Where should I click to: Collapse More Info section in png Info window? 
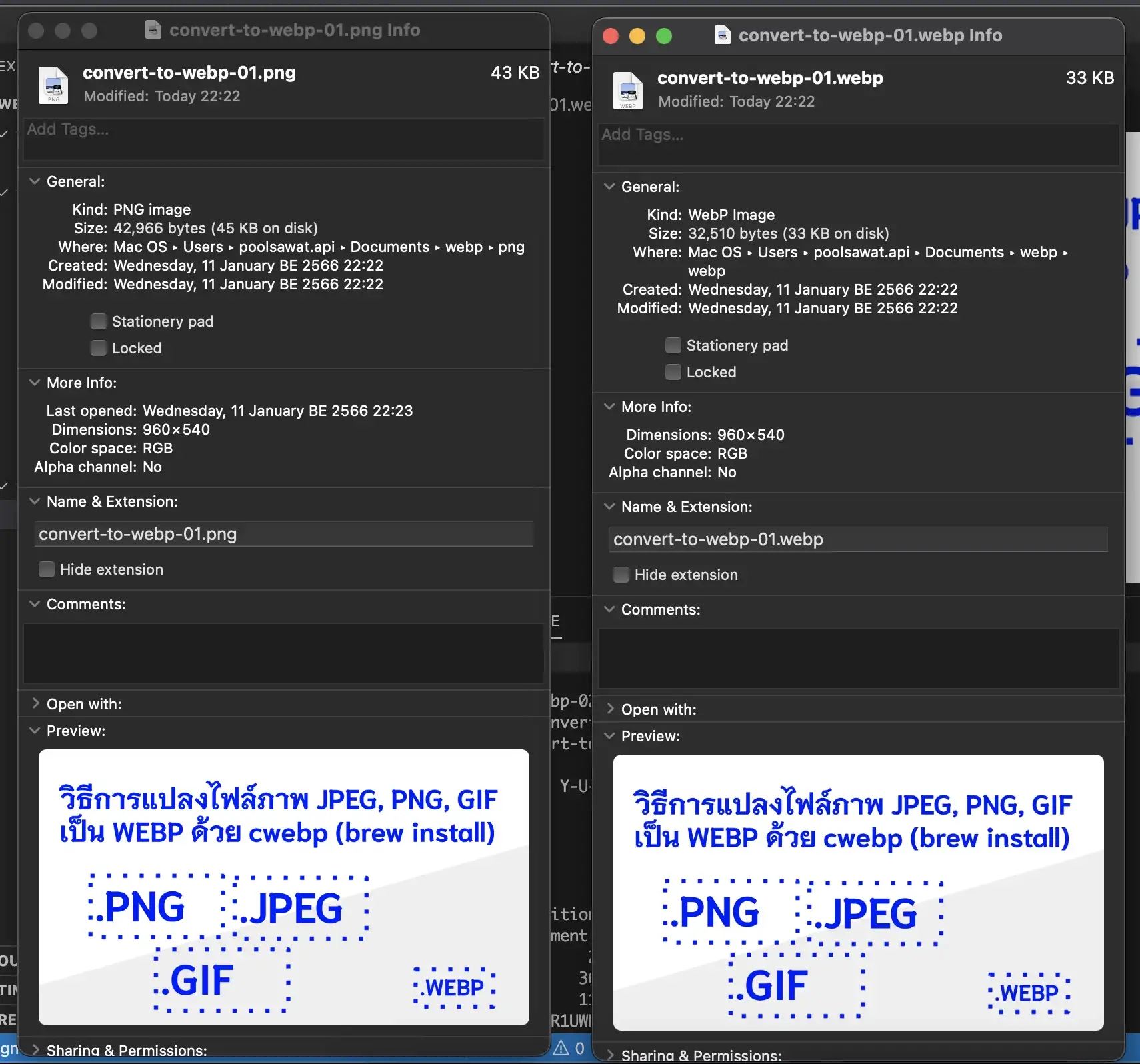[x=35, y=383]
